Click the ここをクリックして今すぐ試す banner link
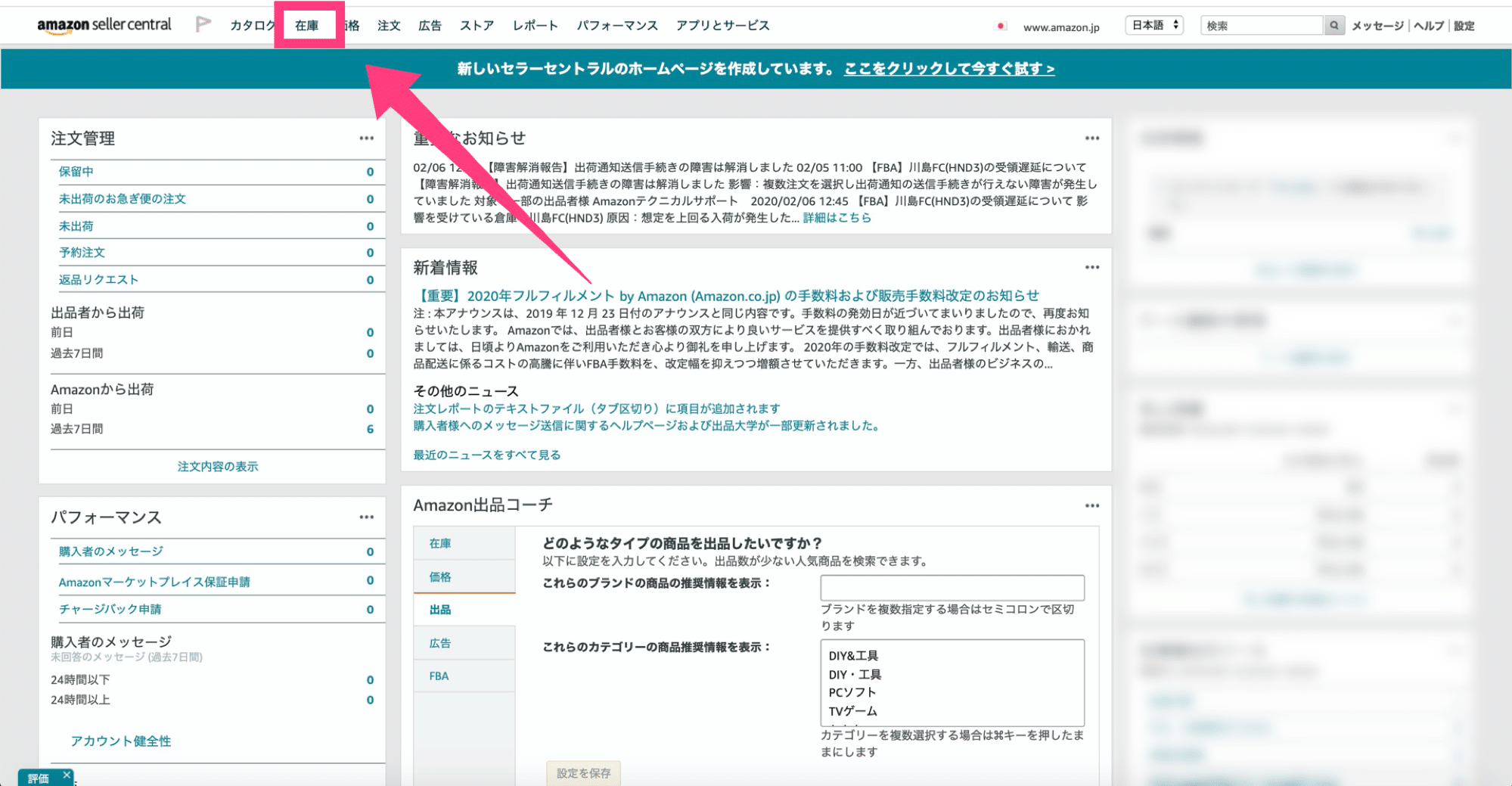 [949, 69]
